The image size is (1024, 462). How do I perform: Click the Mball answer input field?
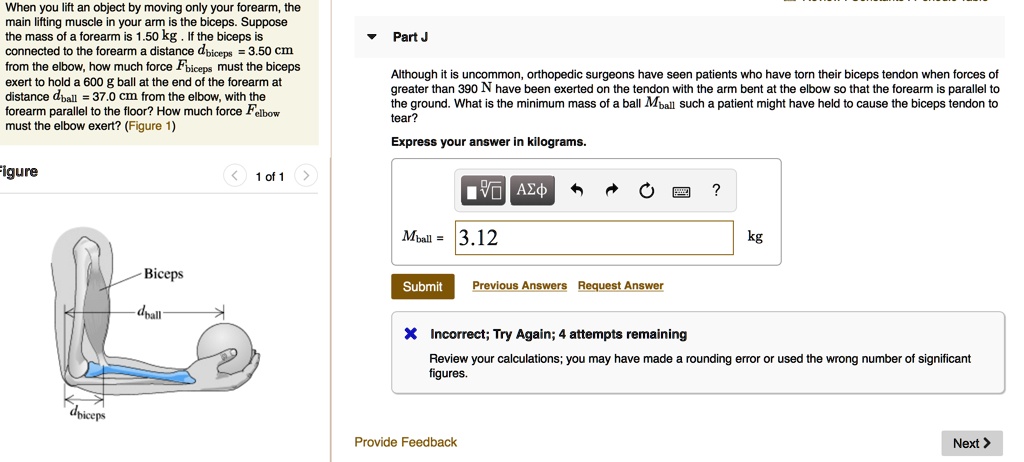594,238
